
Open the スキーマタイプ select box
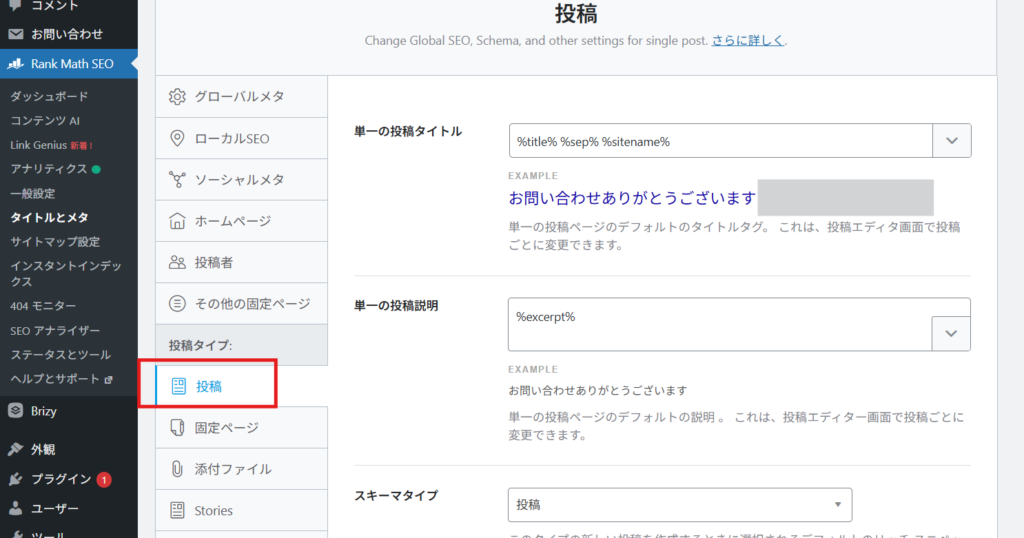[x=680, y=505]
